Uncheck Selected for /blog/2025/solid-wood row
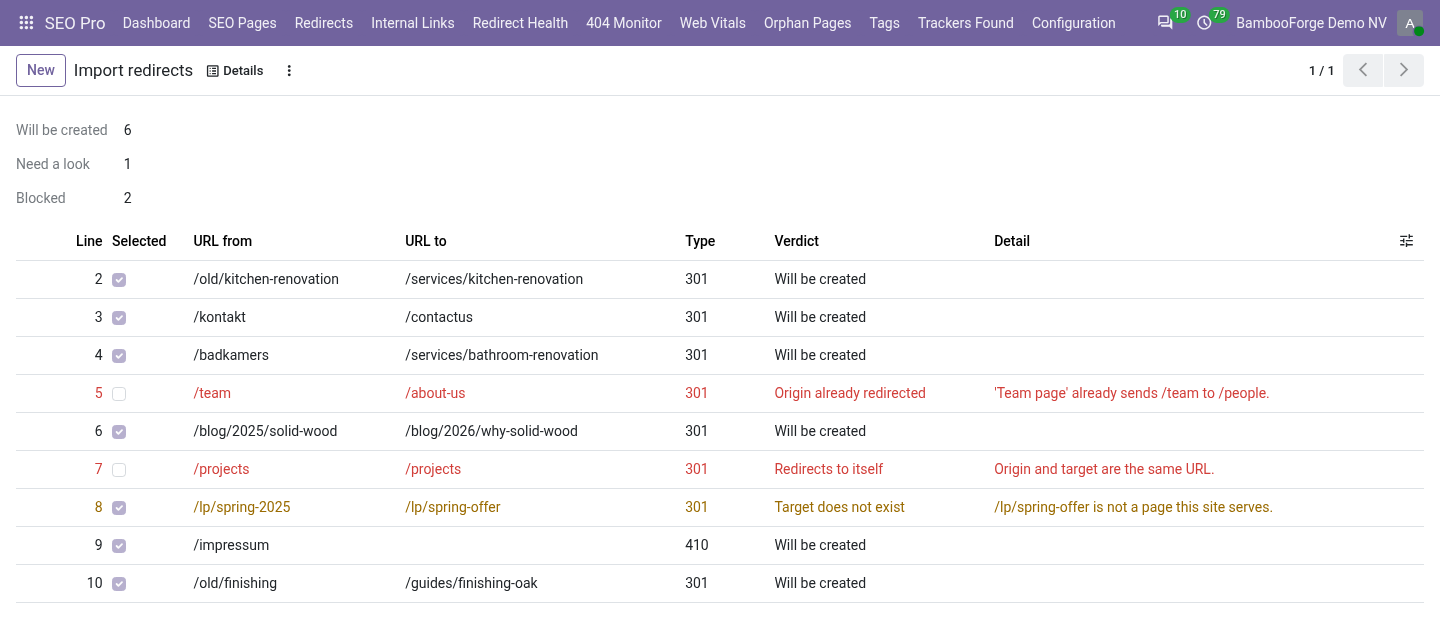The height and width of the screenshot is (635, 1440). pyautogui.click(x=119, y=432)
